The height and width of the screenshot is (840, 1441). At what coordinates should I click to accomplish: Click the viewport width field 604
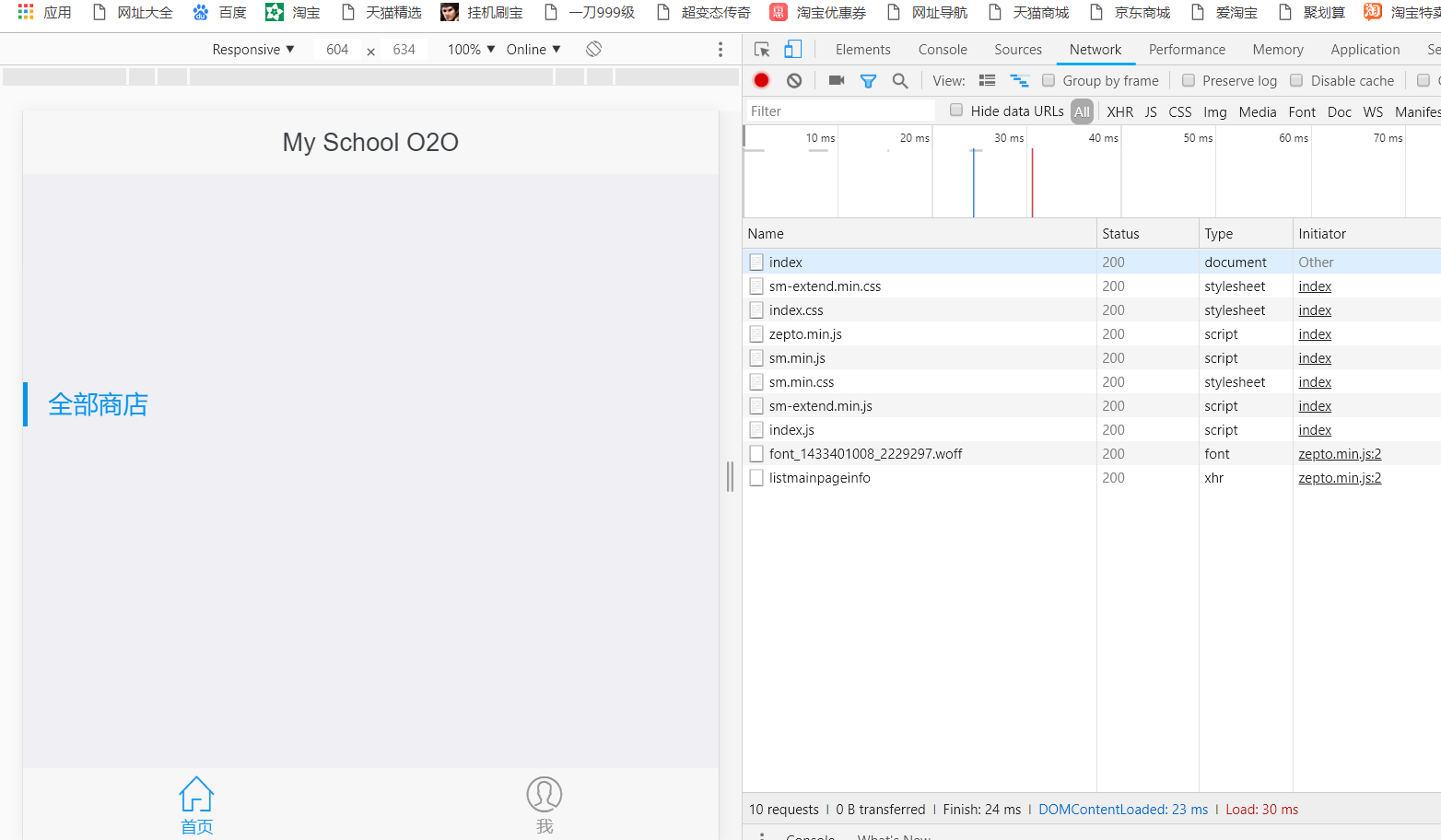337,50
